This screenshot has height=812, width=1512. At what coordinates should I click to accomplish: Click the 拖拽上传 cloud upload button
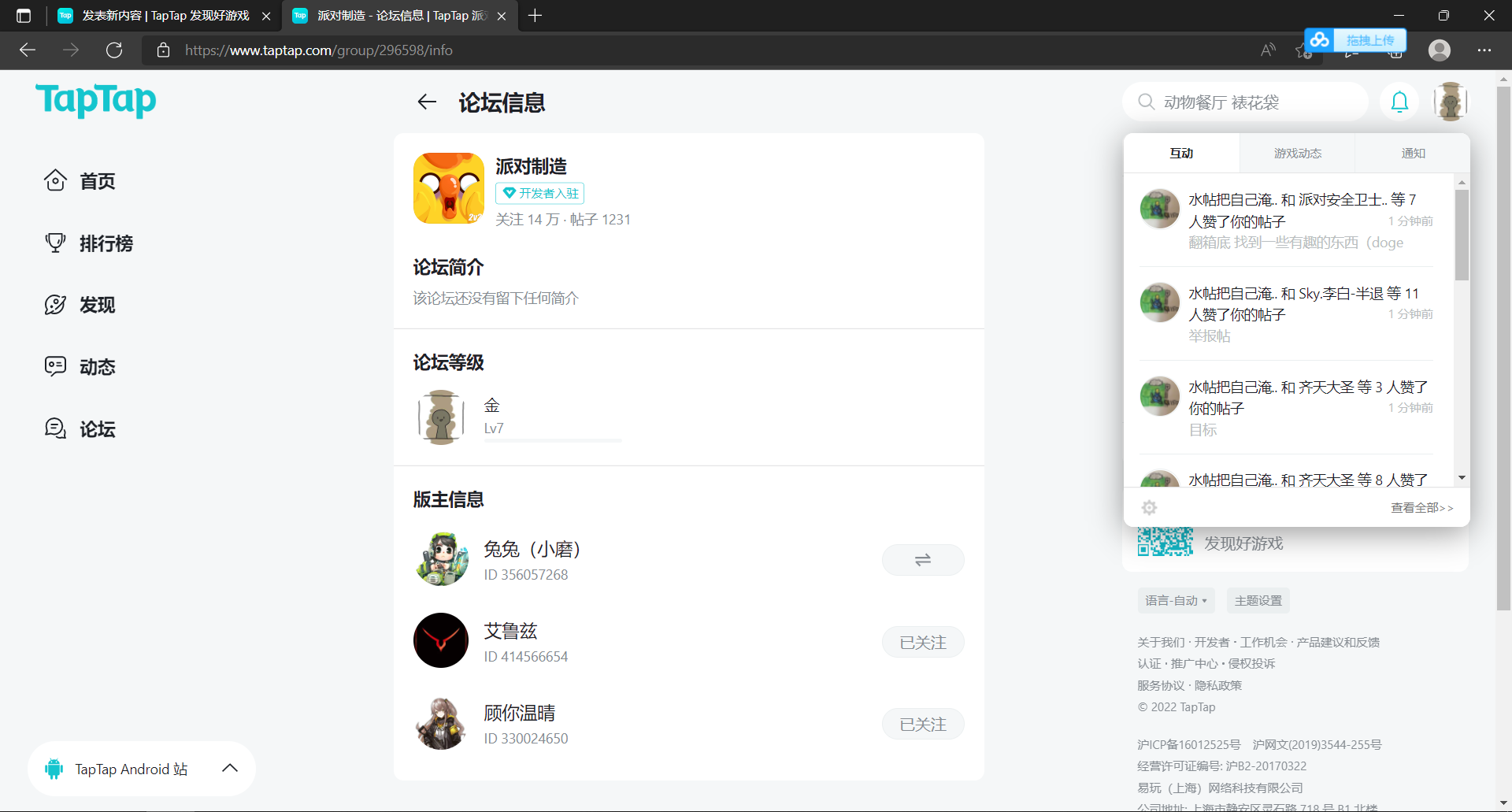(x=1355, y=39)
